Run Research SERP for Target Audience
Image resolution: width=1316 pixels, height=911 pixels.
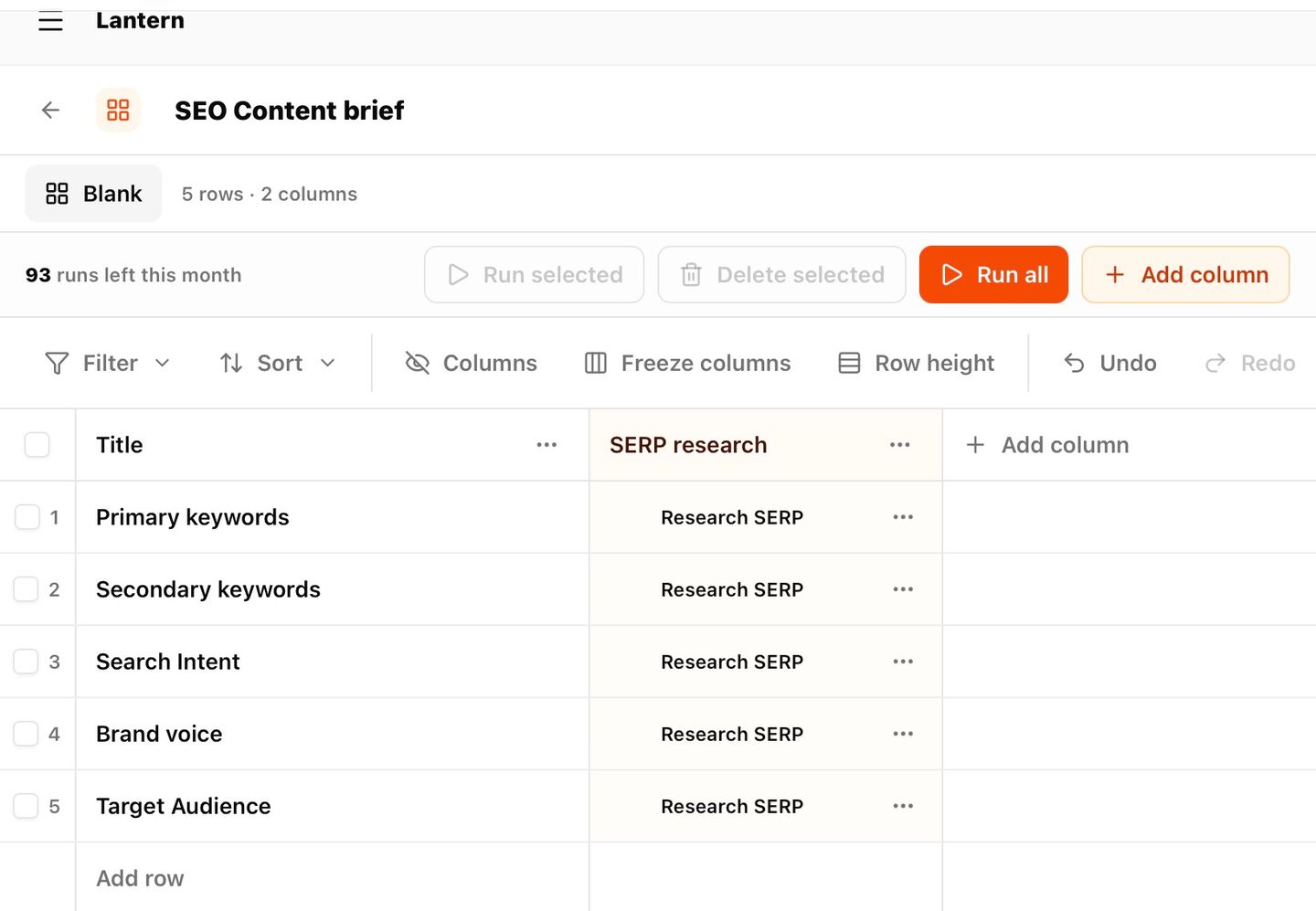(732, 807)
